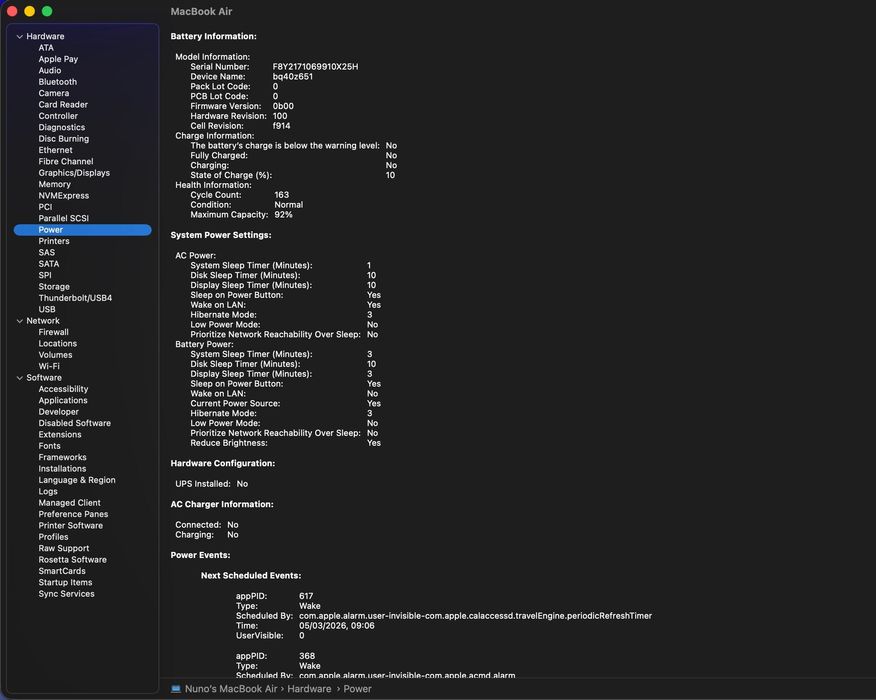Select Managed Client entry
This screenshot has width=876, height=700.
click(x=69, y=503)
